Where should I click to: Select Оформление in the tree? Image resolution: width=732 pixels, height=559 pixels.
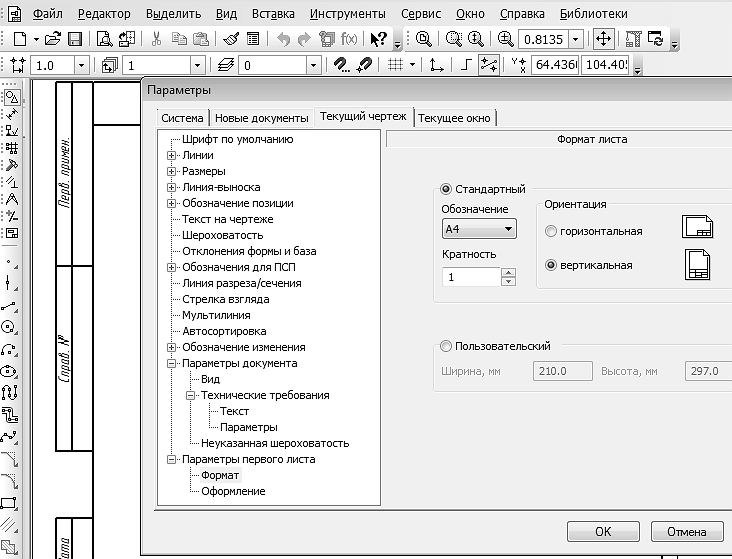click(x=233, y=491)
